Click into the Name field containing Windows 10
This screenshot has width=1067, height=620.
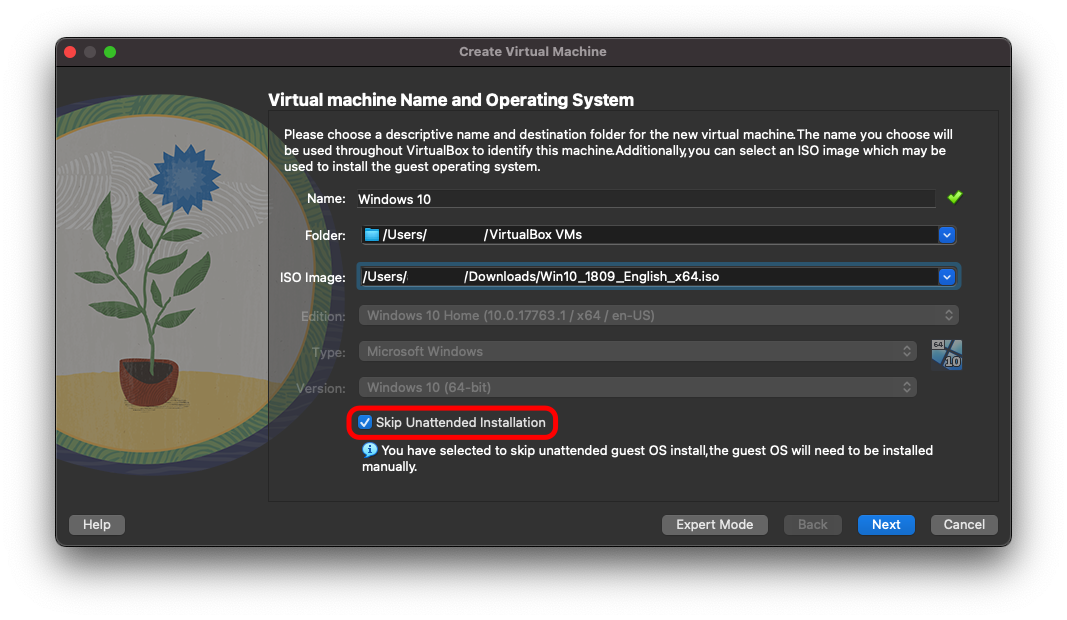coord(645,199)
